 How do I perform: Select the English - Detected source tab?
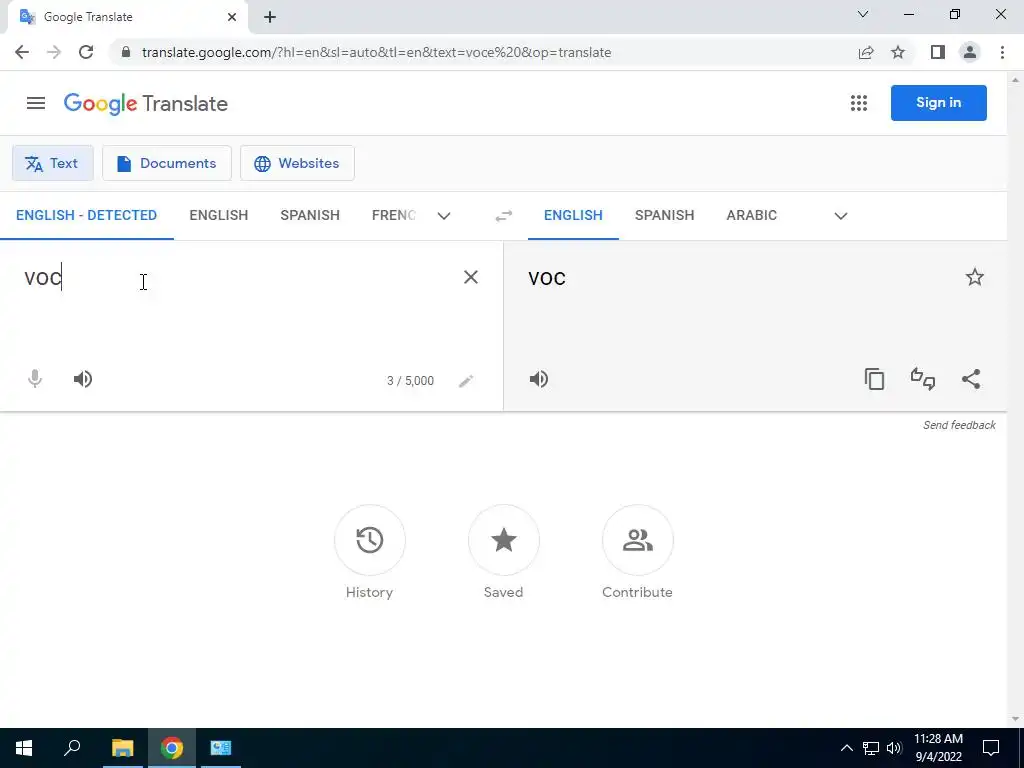pyautogui.click(x=86, y=216)
